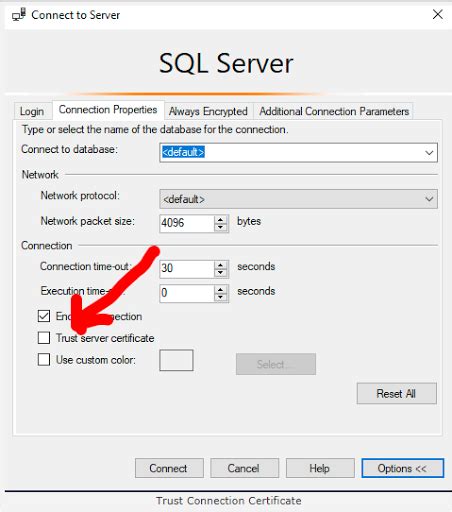The height and width of the screenshot is (512, 452).
Task: Click the Network packet size value field
Action: pyautogui.click(x=187, y=223)
